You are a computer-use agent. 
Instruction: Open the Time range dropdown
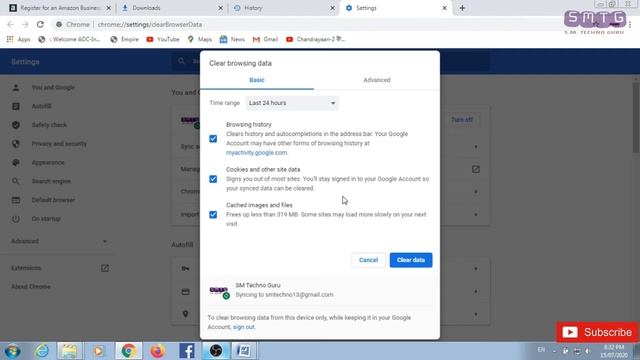[x=292, y=103]
